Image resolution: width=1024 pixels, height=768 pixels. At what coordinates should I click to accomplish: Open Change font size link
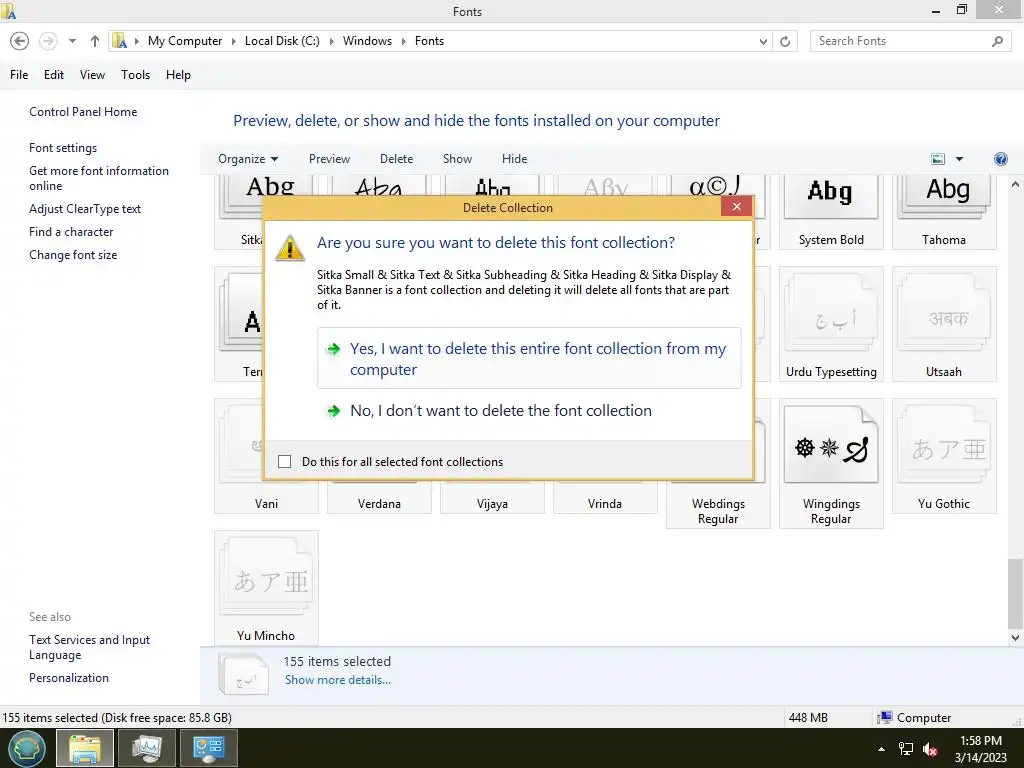coord(73,255)
